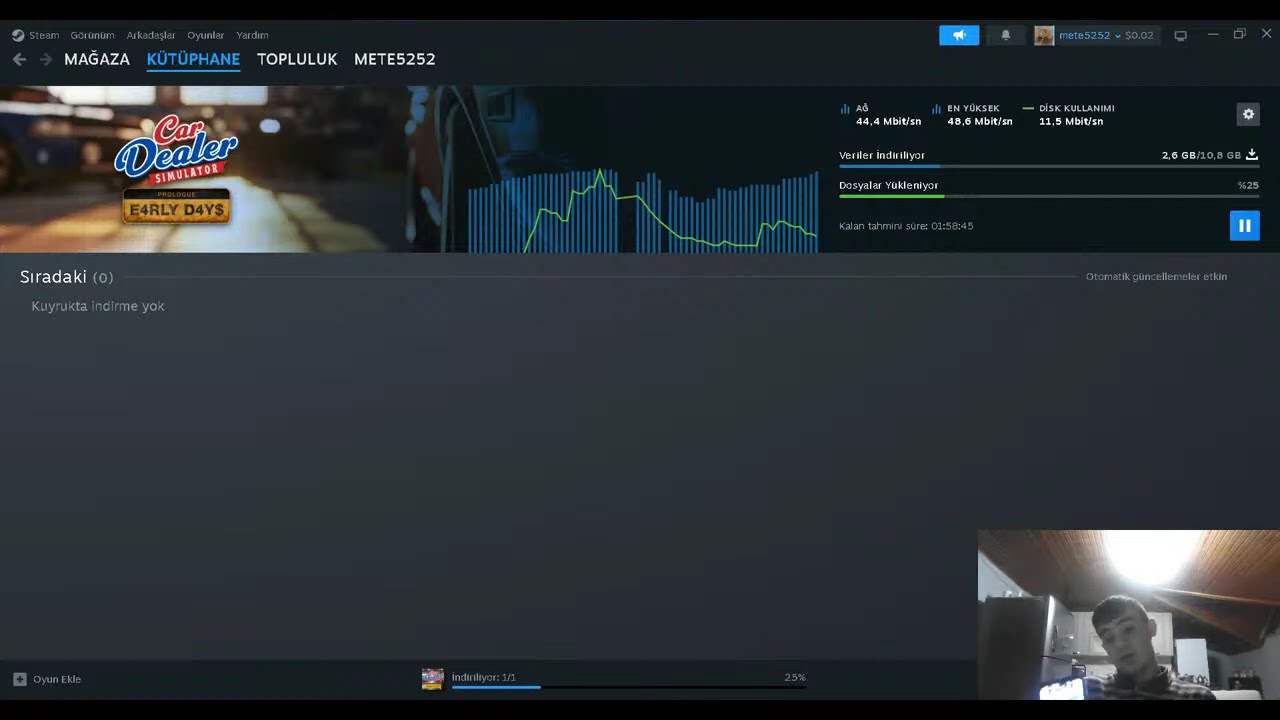
Task: Click the Car Dealer Simulator logo banner
Action: pos(176,168)
